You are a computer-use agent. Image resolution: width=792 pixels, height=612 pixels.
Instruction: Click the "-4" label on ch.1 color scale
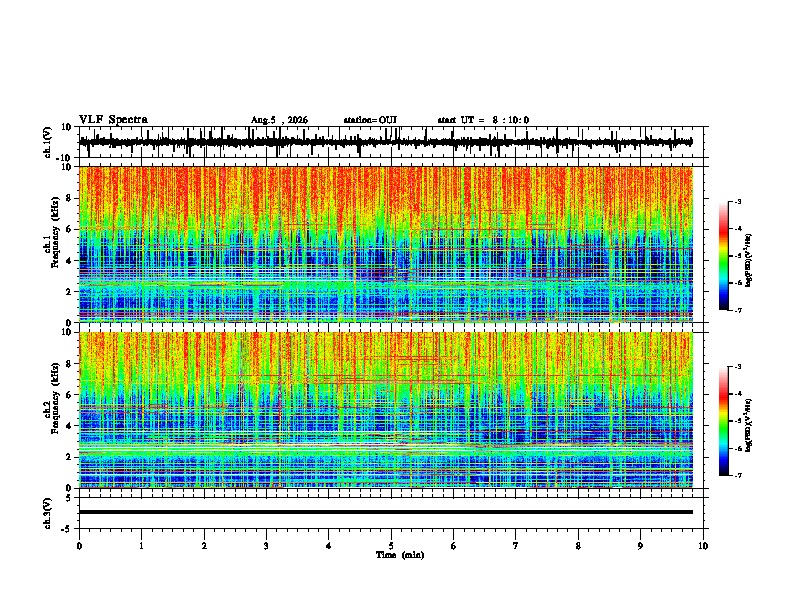738,229
